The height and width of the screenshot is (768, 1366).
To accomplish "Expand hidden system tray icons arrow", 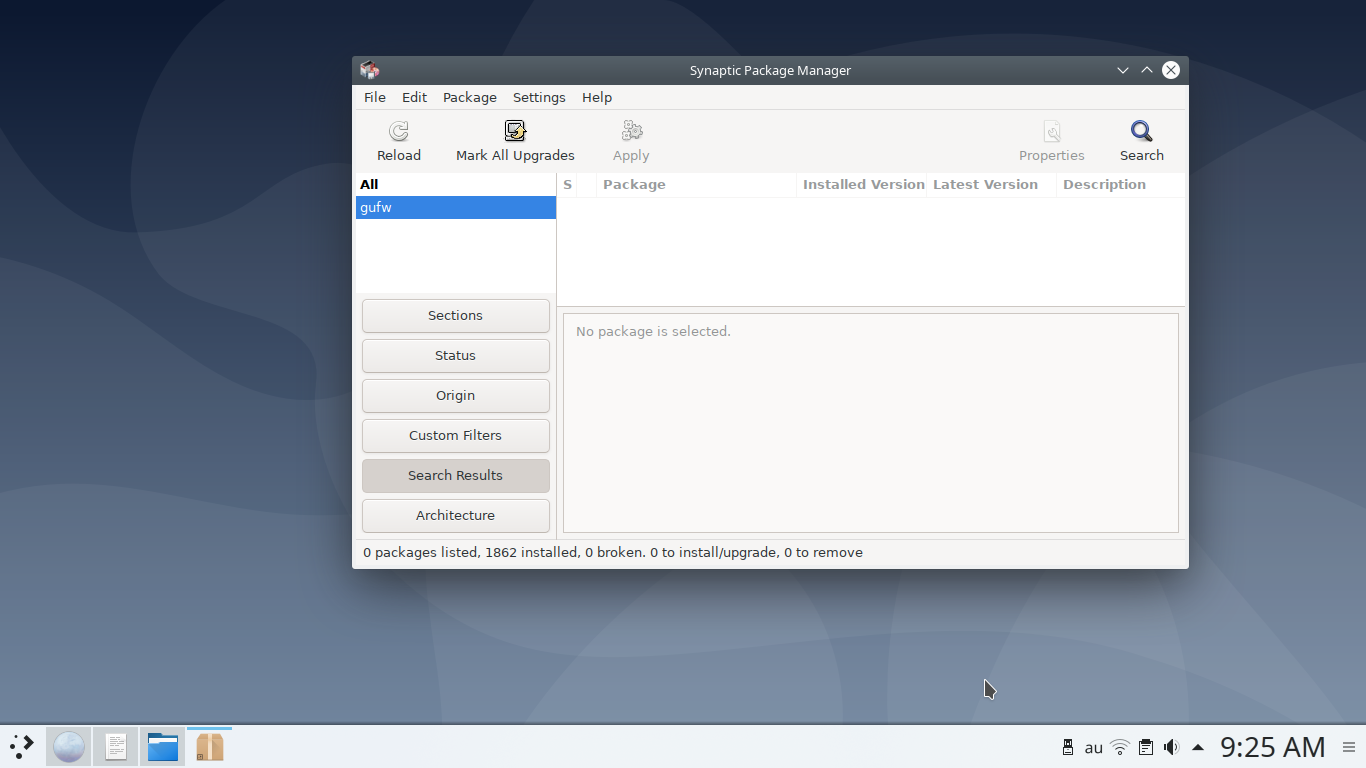I will 1198,747.
